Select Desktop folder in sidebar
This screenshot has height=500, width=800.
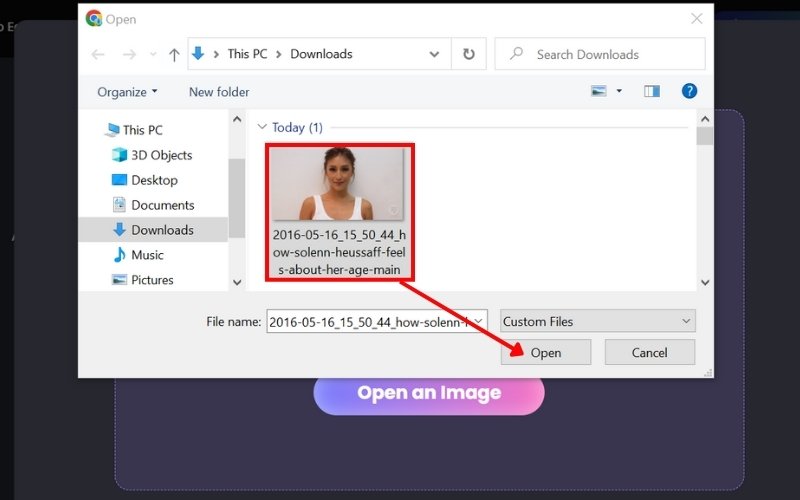click(154, 180)
